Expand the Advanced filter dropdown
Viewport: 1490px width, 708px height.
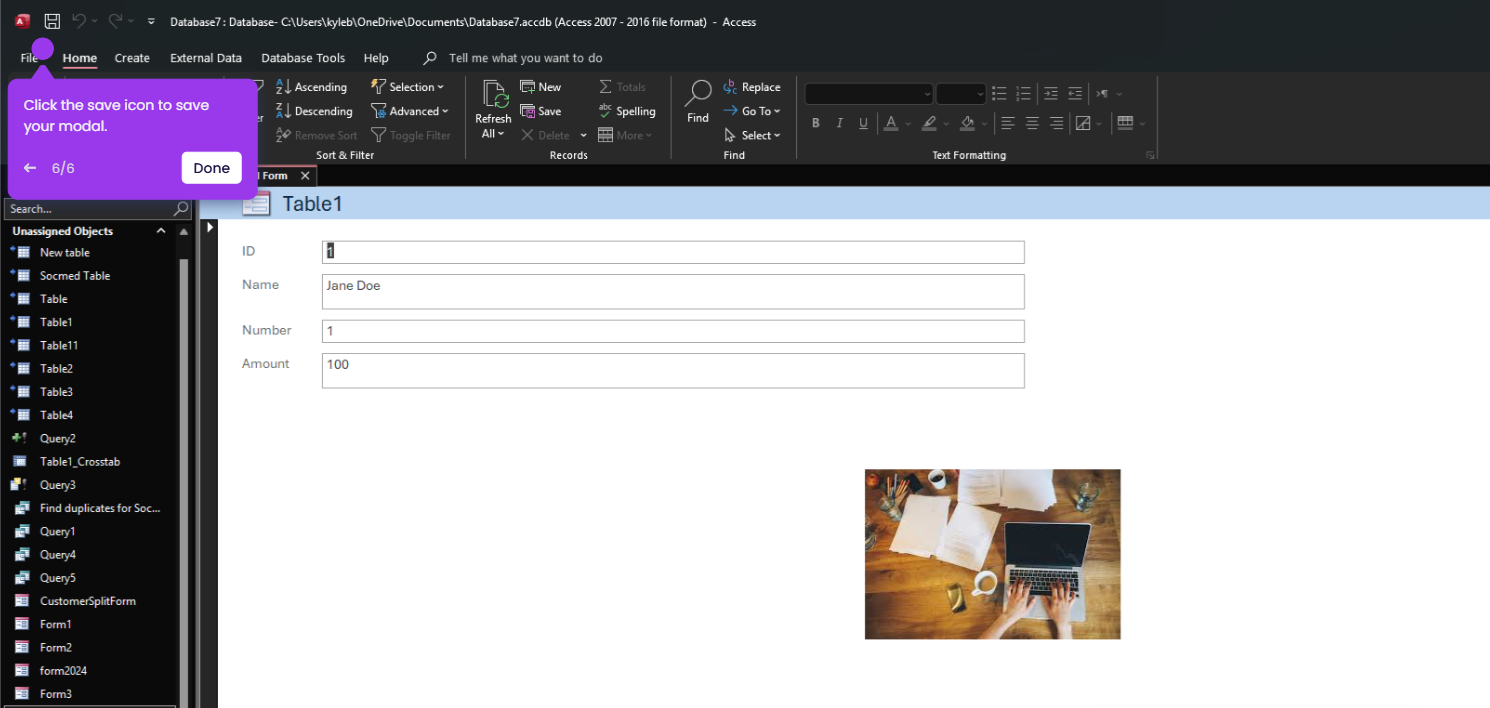coord(410,111)
